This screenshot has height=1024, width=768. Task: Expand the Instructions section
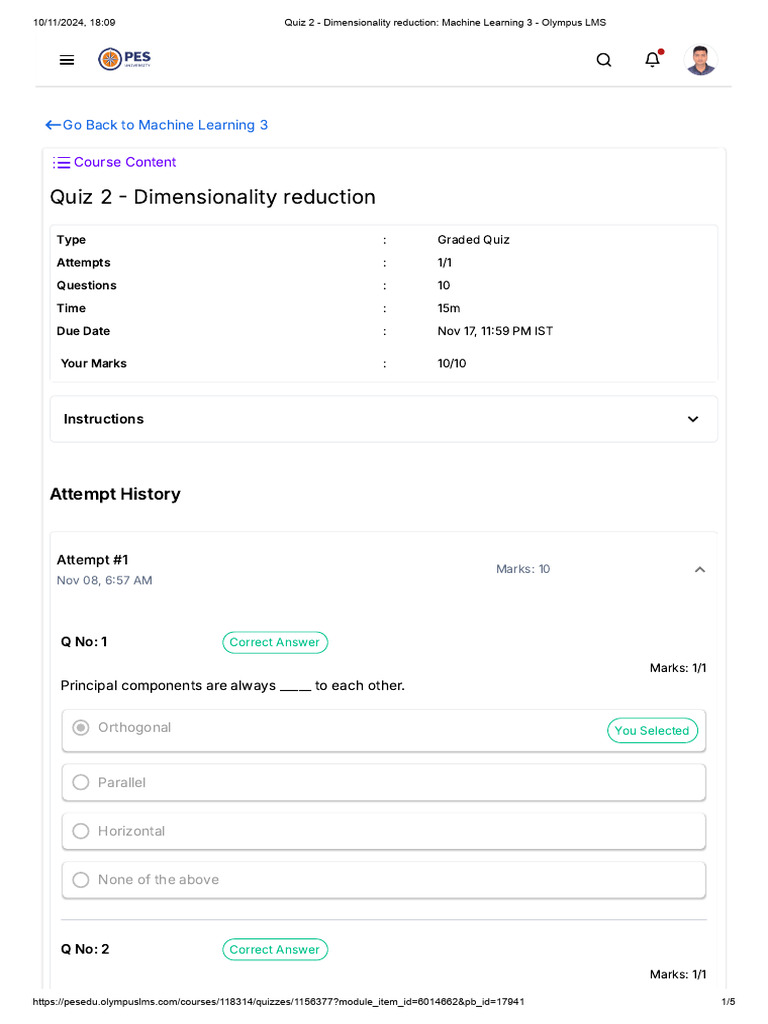pyautogui.click(x=693, y=419)
